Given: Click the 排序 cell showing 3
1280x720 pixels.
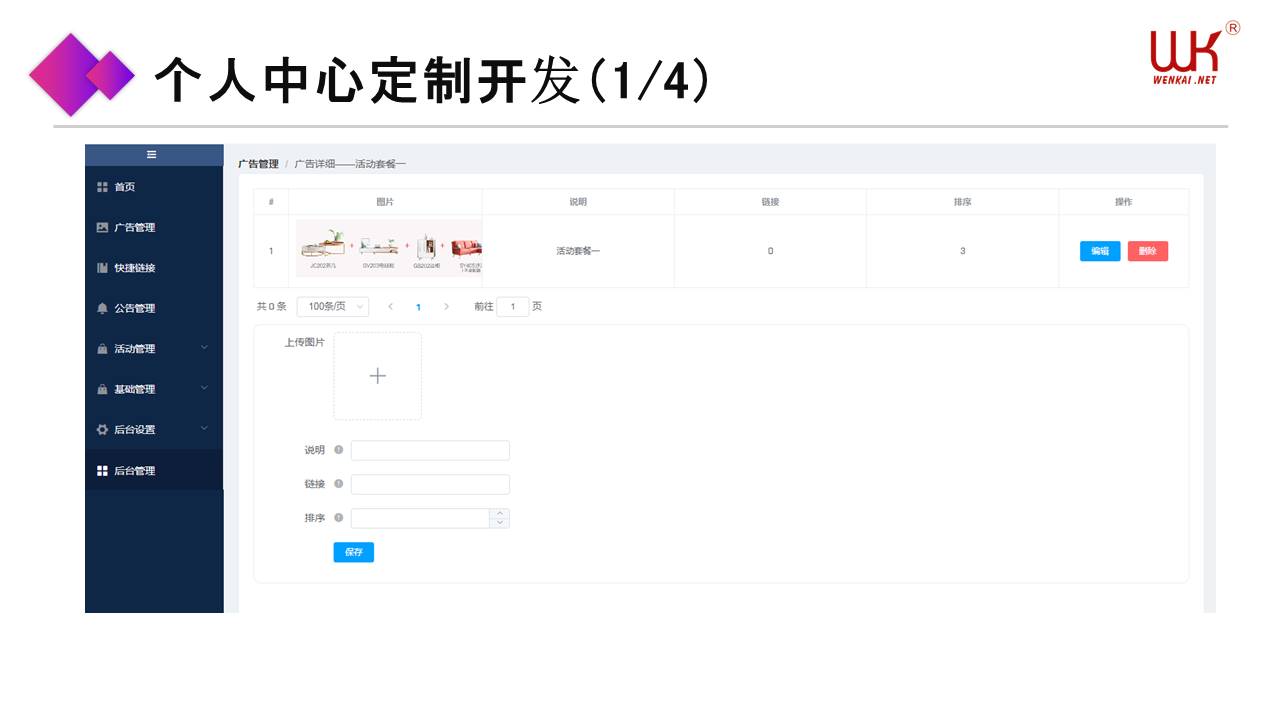Looking at the screenshot, I should pyautogui.click(x=962, y=251).
